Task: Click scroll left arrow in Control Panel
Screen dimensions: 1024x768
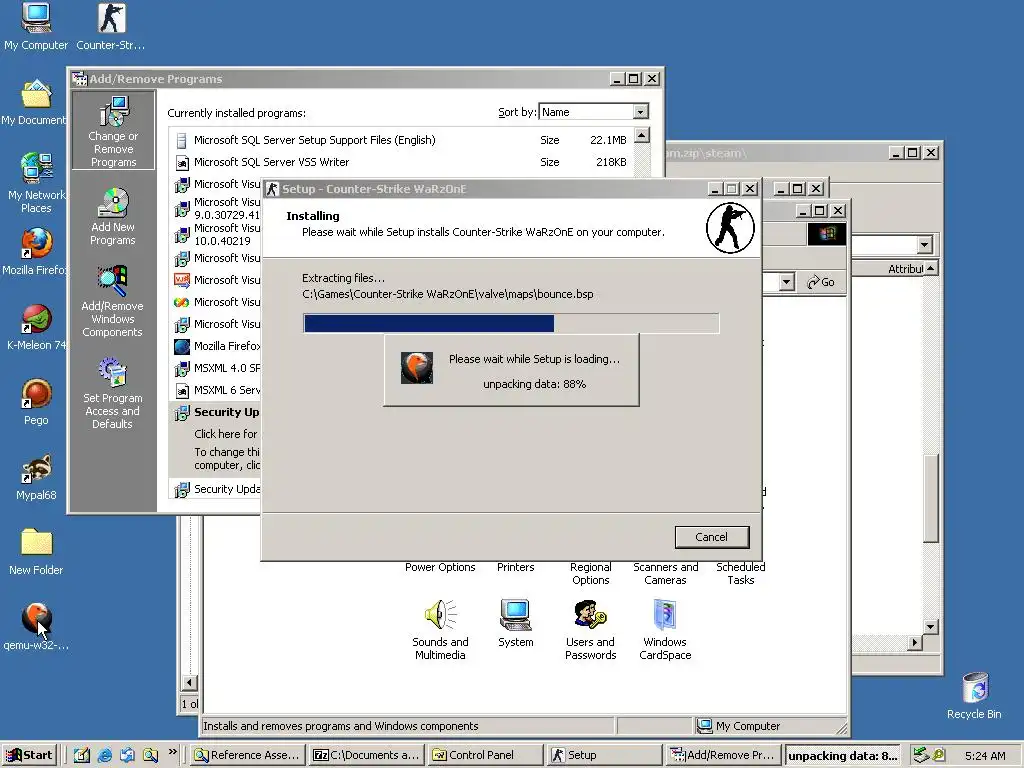Action: 189,683
